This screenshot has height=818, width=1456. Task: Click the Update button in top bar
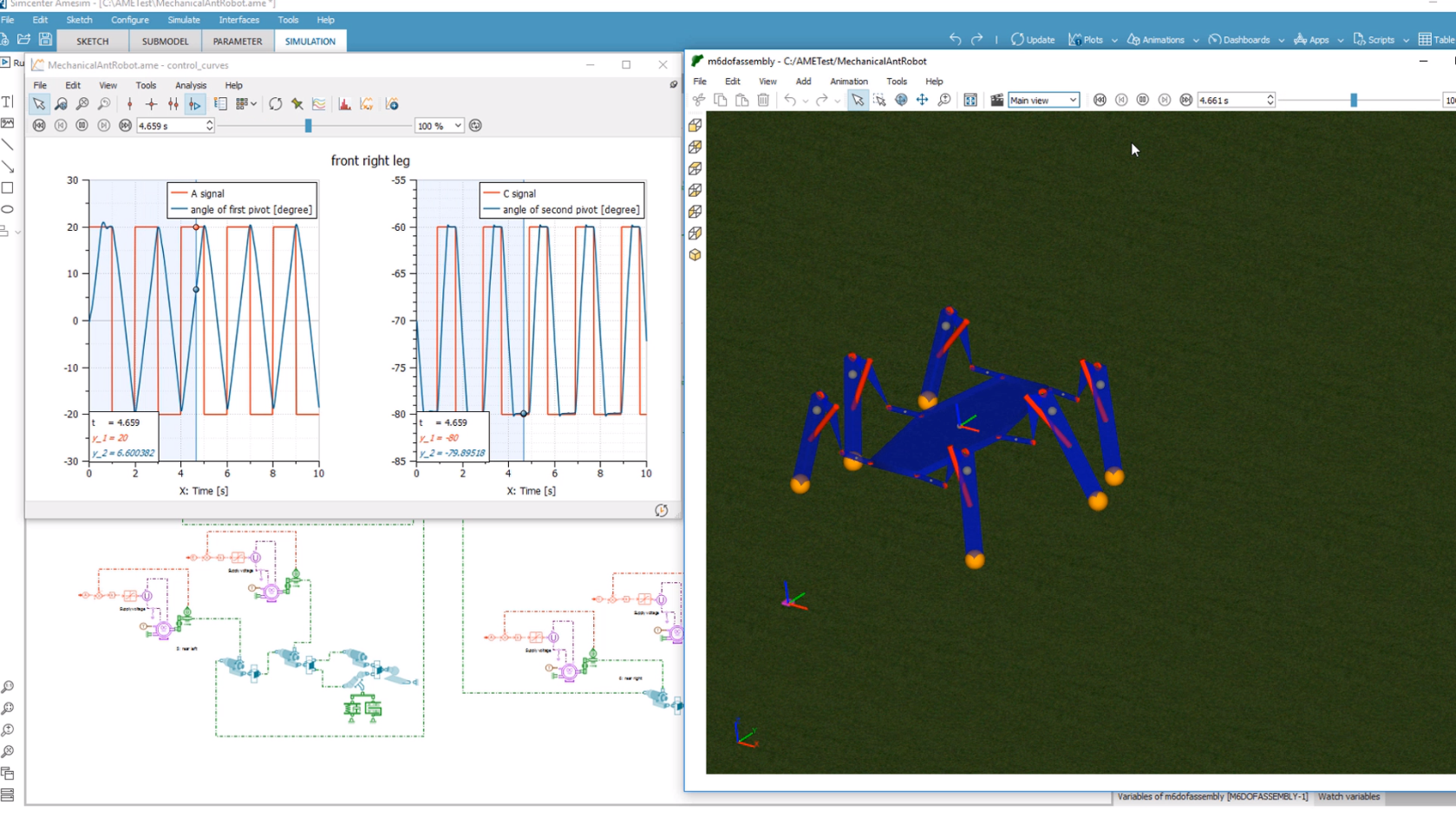[x=1033, y=40]
